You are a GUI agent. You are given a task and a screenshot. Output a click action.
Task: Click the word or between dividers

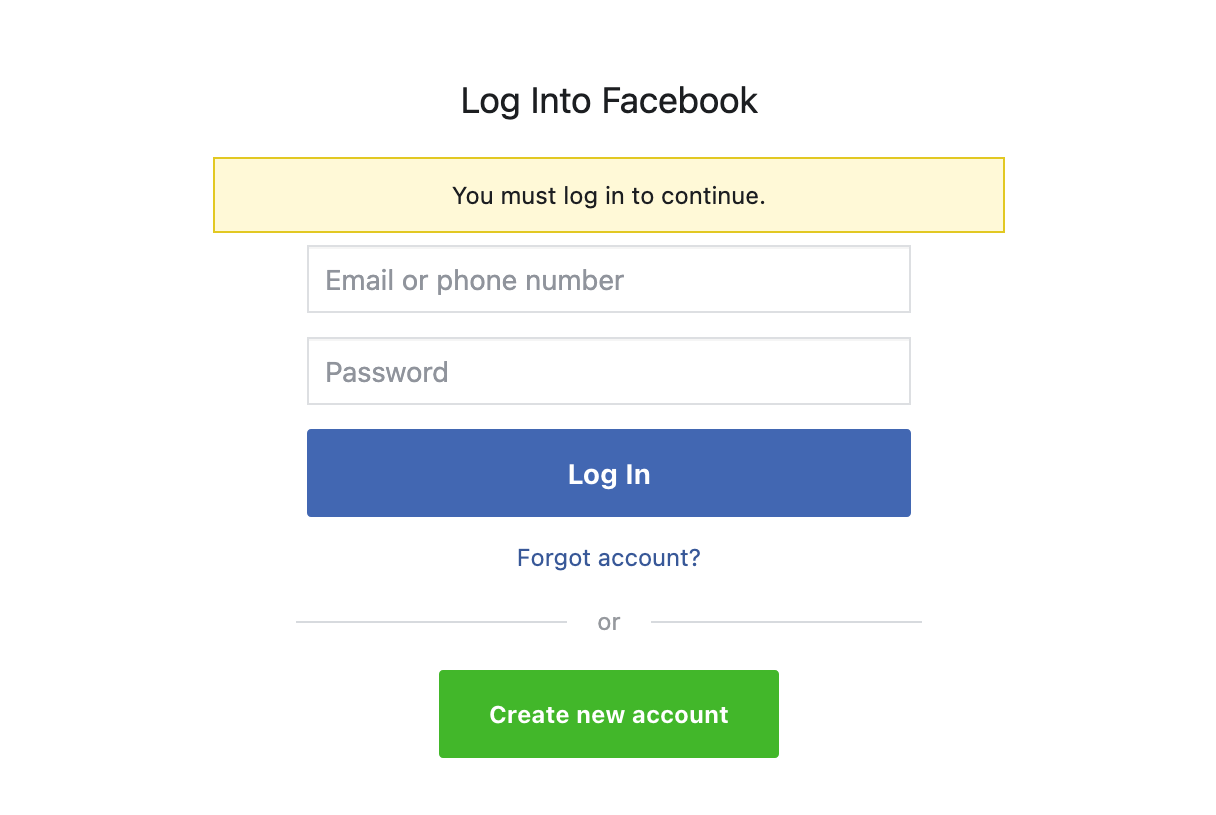click(x=608, y=621)
